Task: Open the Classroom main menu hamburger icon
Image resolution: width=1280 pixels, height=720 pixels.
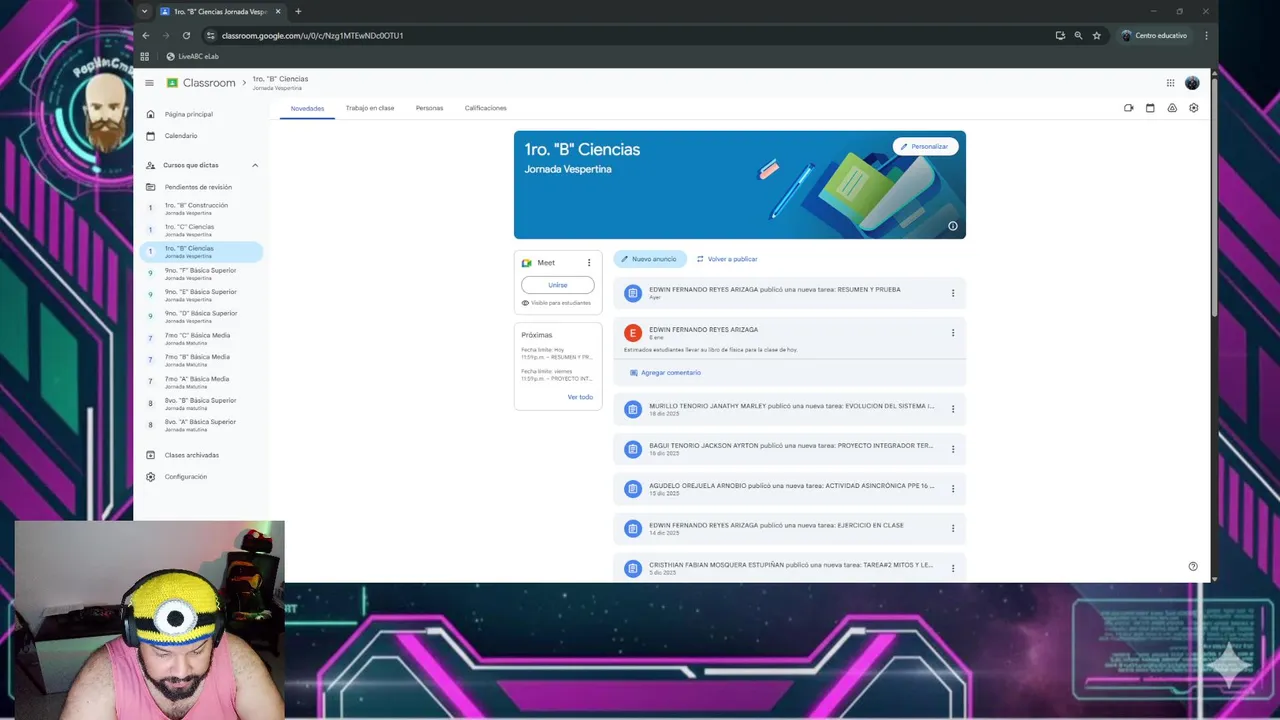Action: [149, 83]
